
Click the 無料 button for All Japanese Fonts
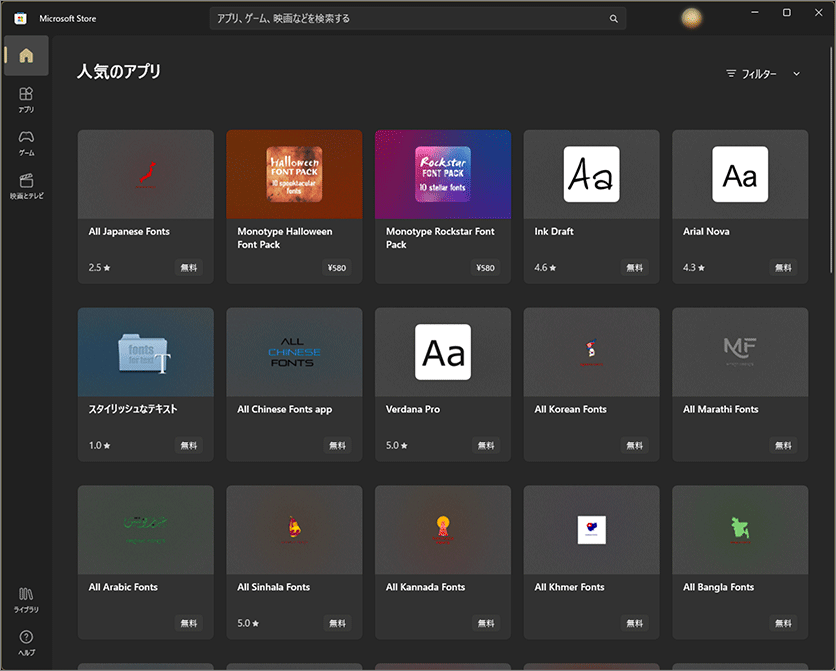pyautogui.click(x=189, y=268)
